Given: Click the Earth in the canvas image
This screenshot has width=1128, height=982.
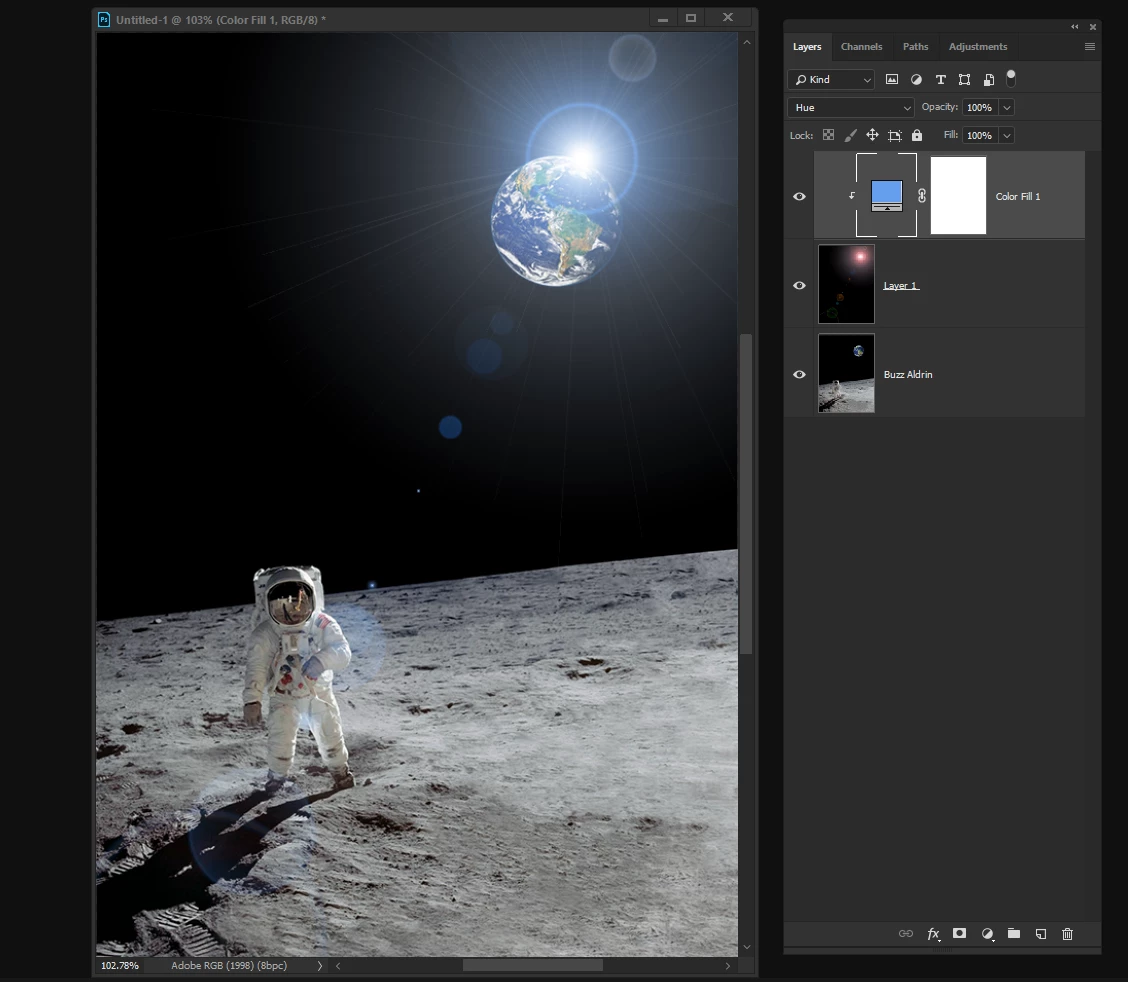Looking at the screenshot, I should [554, 221].
